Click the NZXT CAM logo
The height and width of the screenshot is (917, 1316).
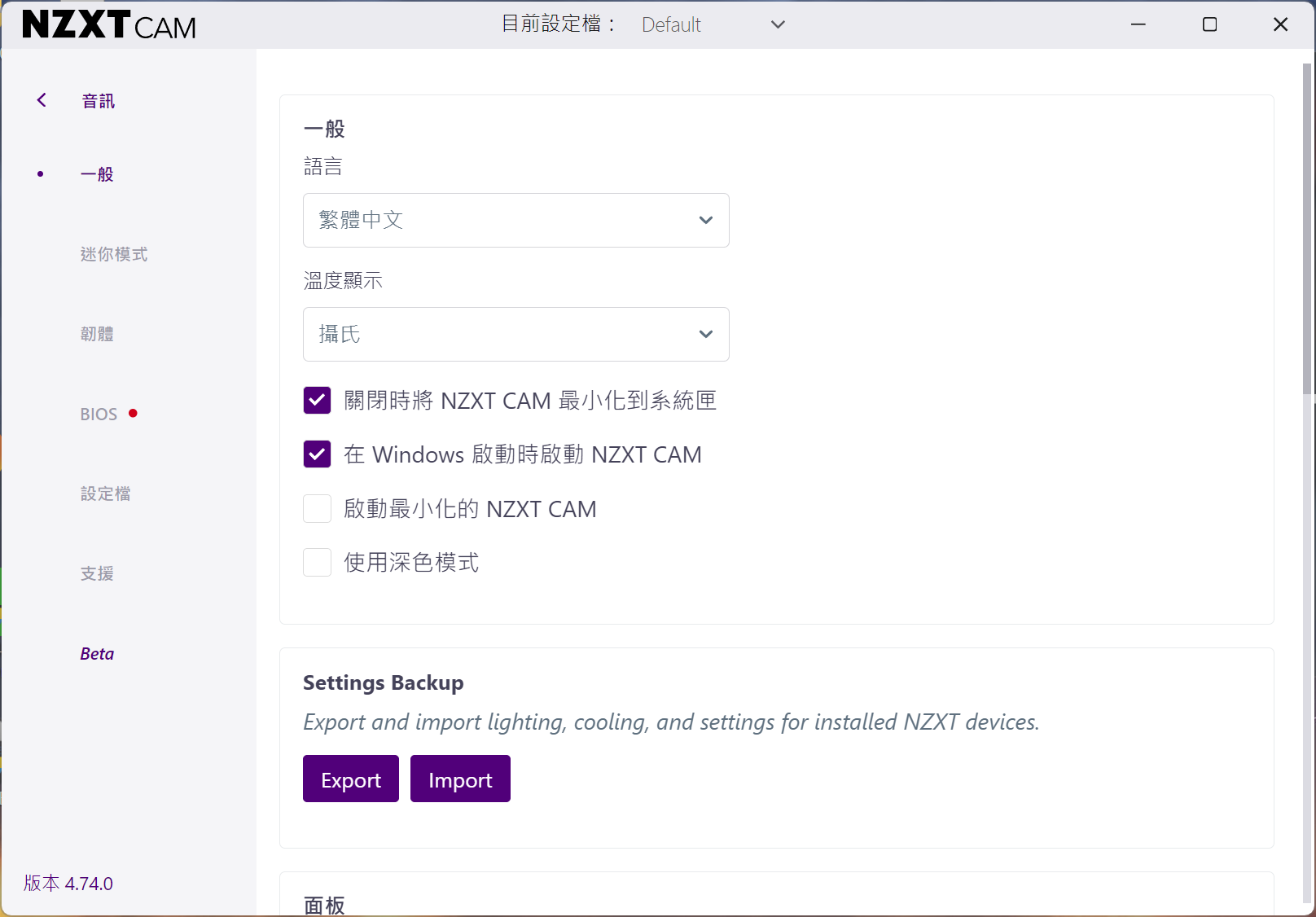[x=109, y=24]
